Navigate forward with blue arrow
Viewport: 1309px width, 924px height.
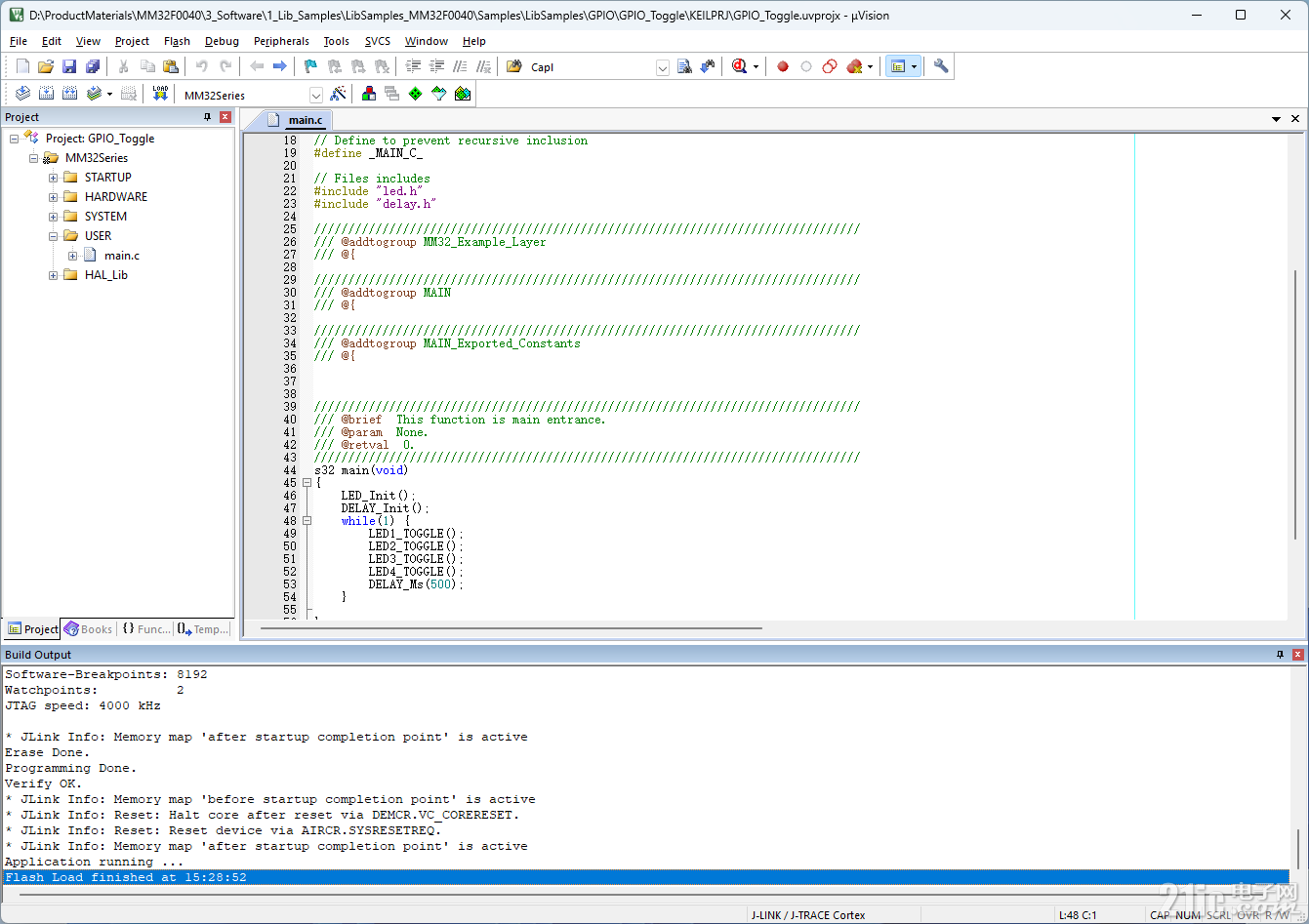[x=279, y=66]
